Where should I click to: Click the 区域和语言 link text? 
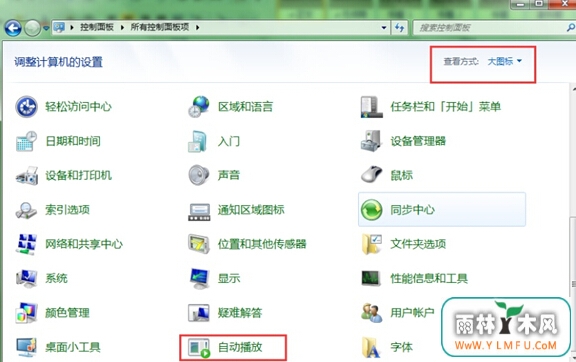point(245,107)
